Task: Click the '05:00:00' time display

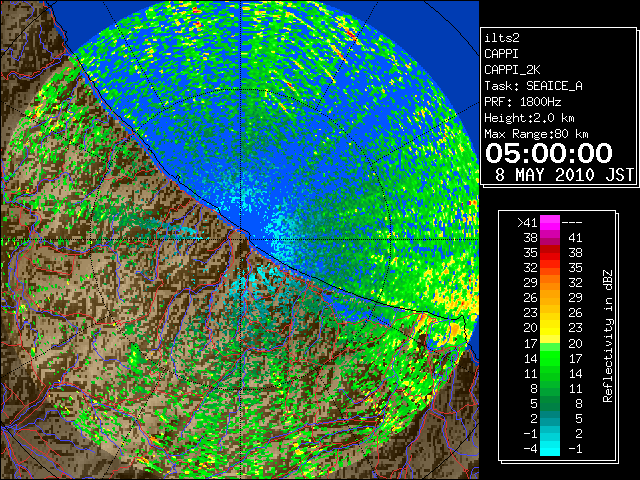Action: coord(549,153)
